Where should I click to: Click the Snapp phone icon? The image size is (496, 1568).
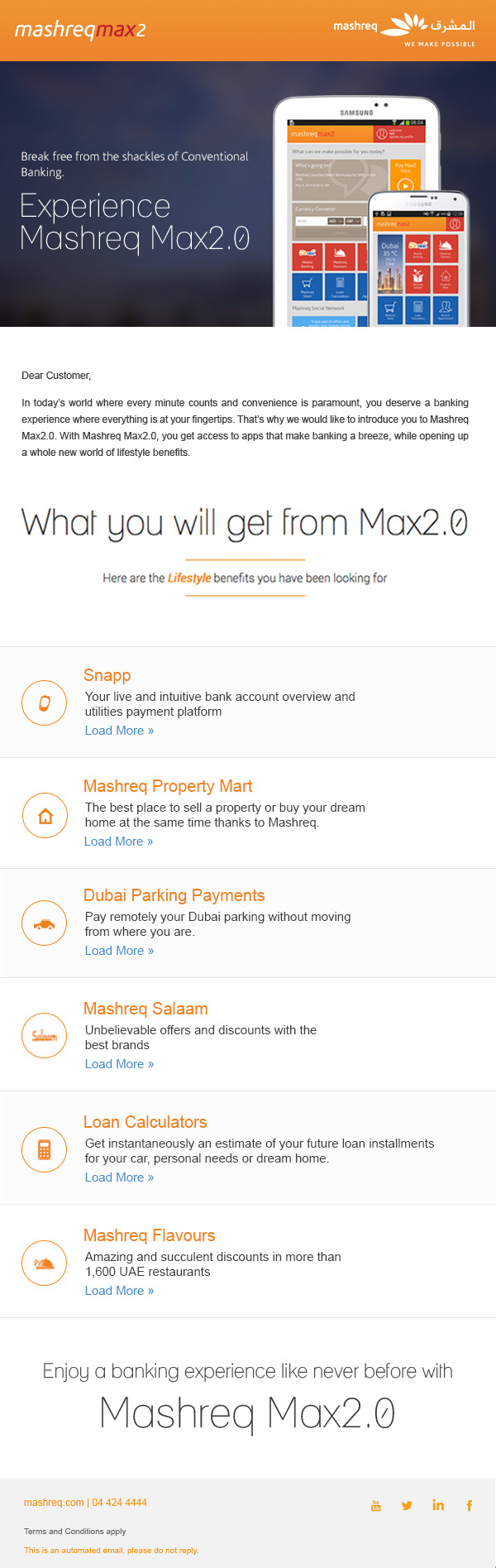[44, 702]
